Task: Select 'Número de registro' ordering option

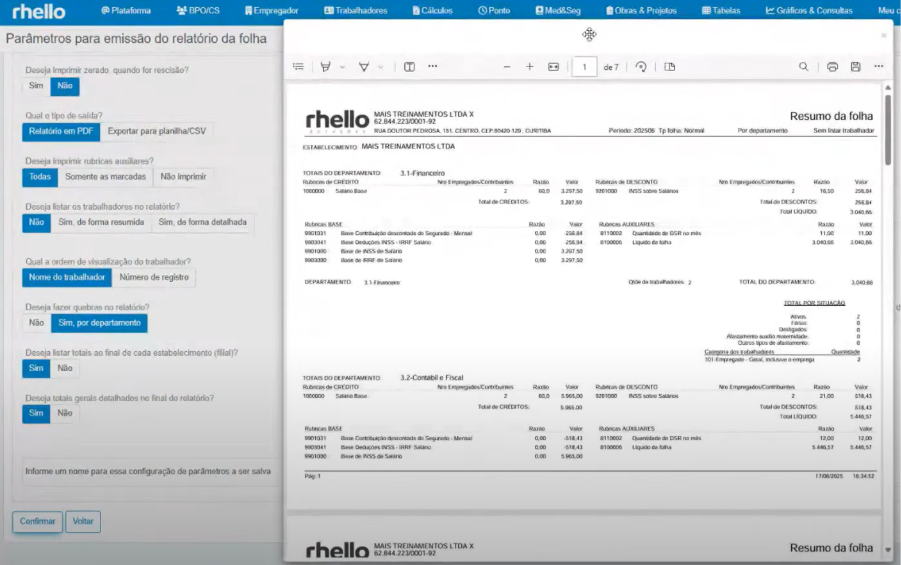Action: click(x=155, y=277)
